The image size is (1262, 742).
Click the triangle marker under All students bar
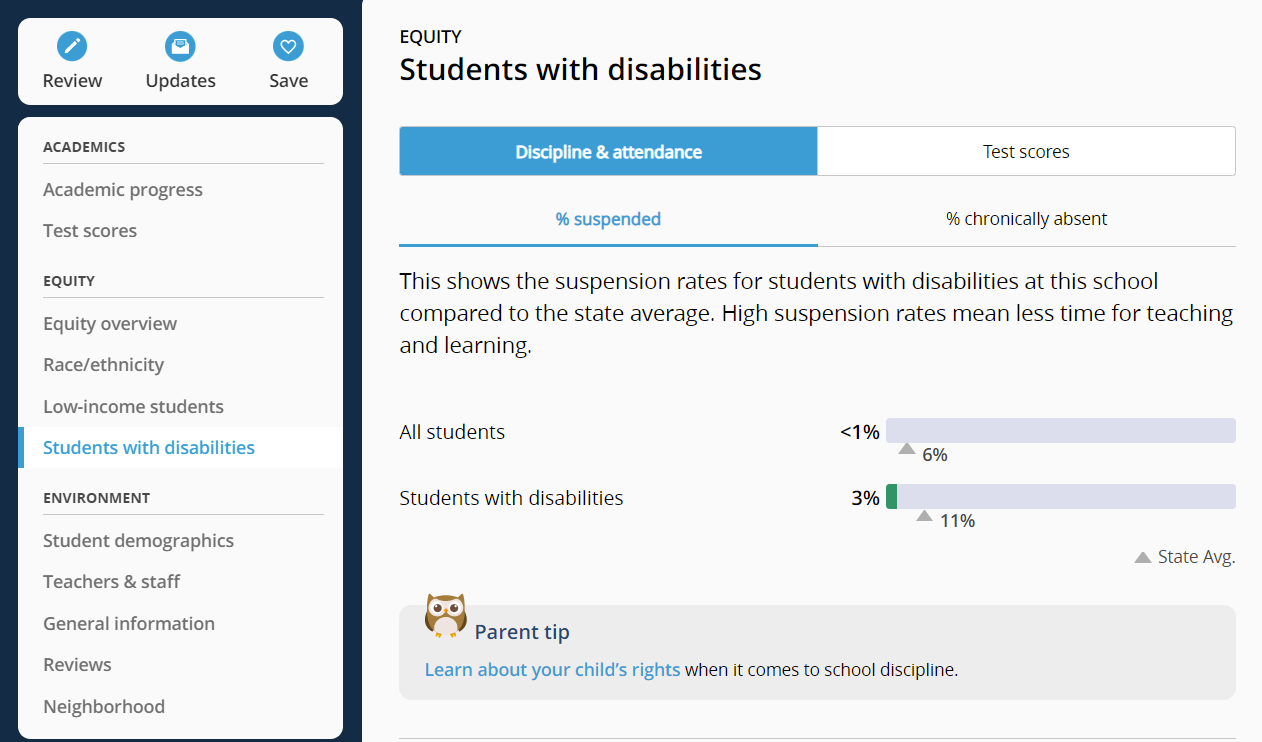pyautogui.click(x=906, y=449)
